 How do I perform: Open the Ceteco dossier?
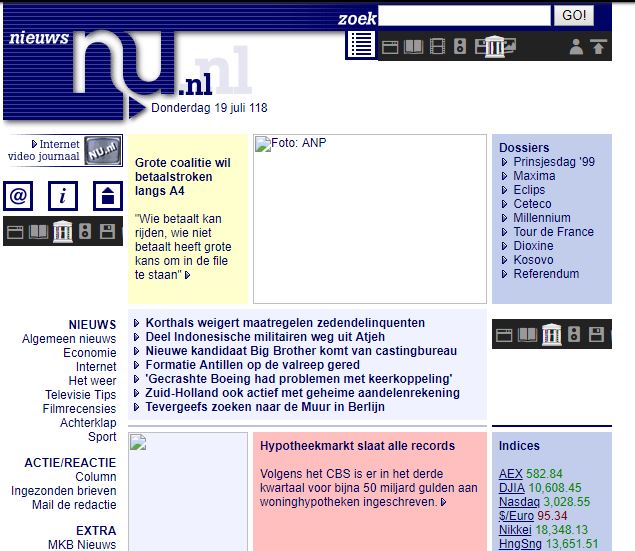coord(532,204)
